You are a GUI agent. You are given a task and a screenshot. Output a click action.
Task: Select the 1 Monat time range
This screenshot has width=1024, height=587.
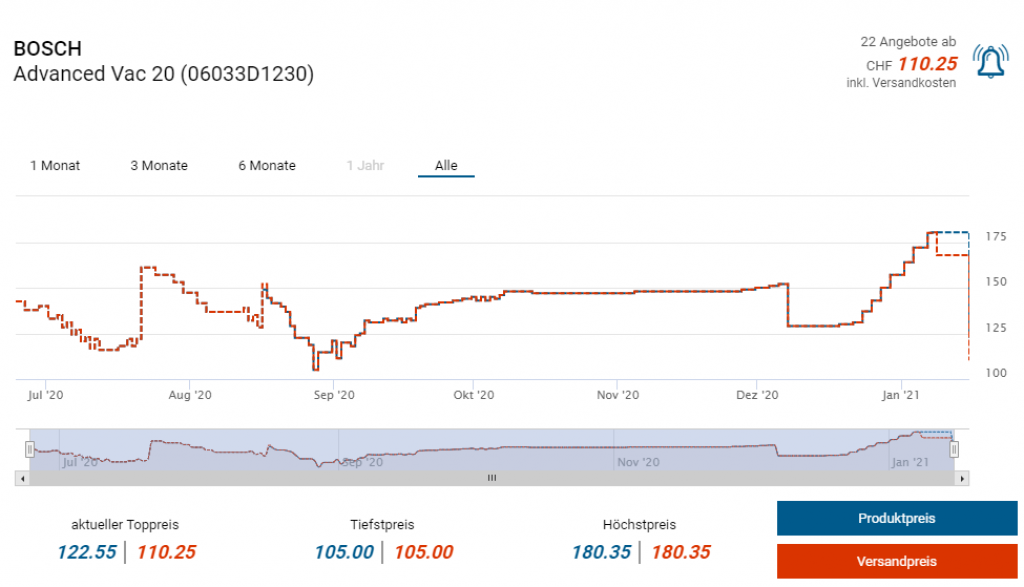55,166
